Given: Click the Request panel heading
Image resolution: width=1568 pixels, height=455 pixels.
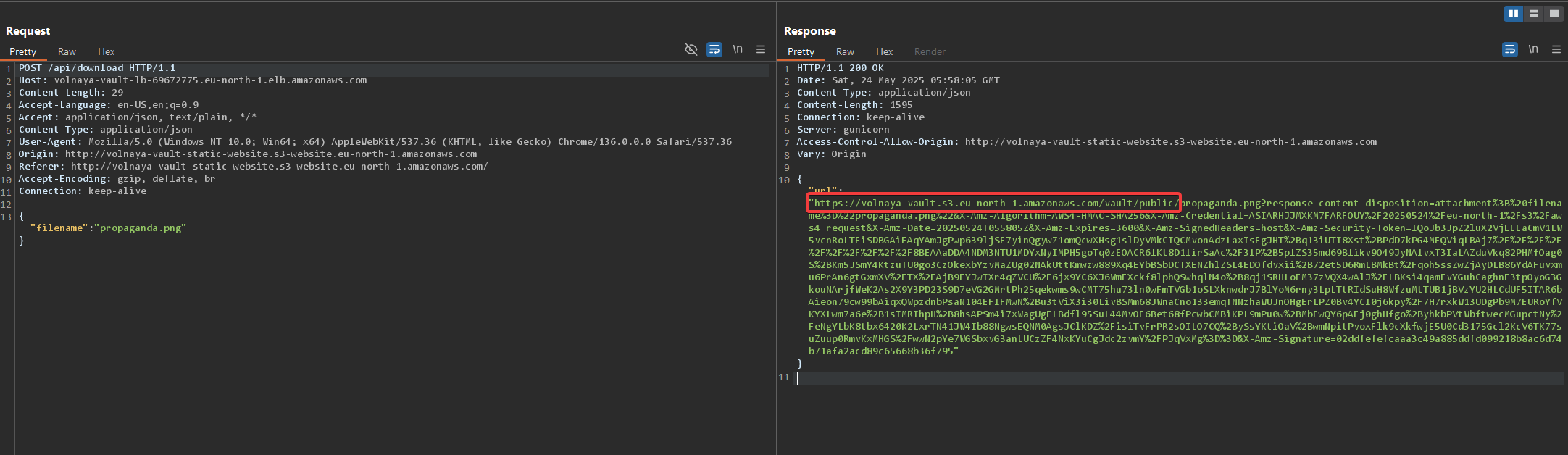Looking at the screenshot, I should click(x=28, y=31).
